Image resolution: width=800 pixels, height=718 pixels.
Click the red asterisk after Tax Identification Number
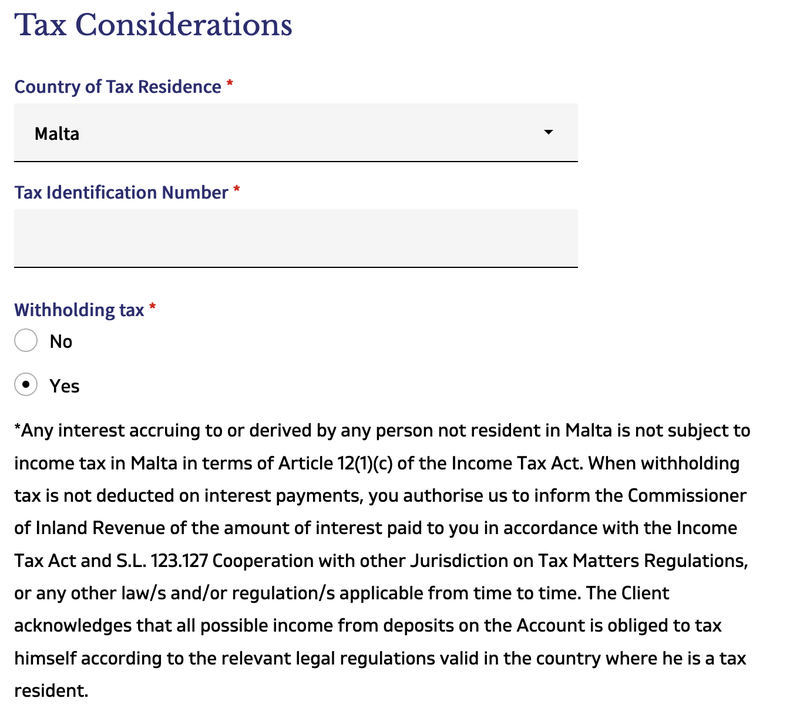click(x=237, y=191)
